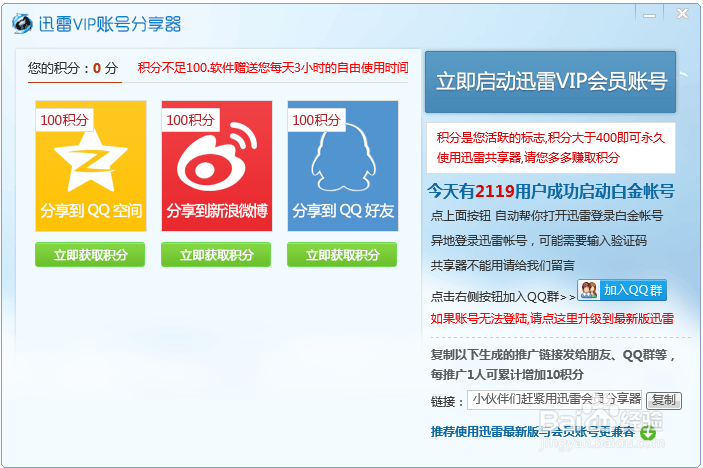Click the QQ Zone star share tile

91,166
